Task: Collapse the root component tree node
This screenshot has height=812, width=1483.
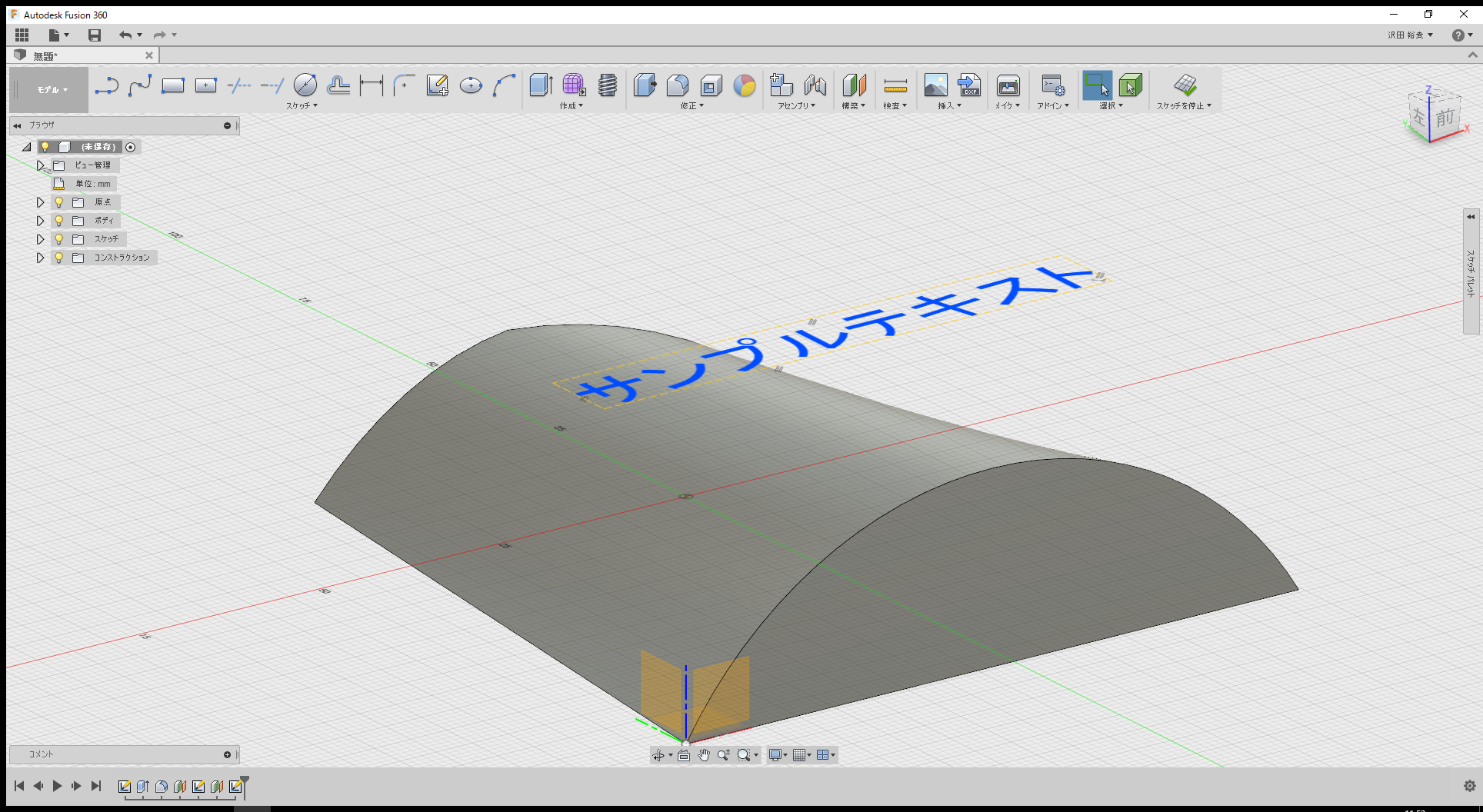Action: 27,147
